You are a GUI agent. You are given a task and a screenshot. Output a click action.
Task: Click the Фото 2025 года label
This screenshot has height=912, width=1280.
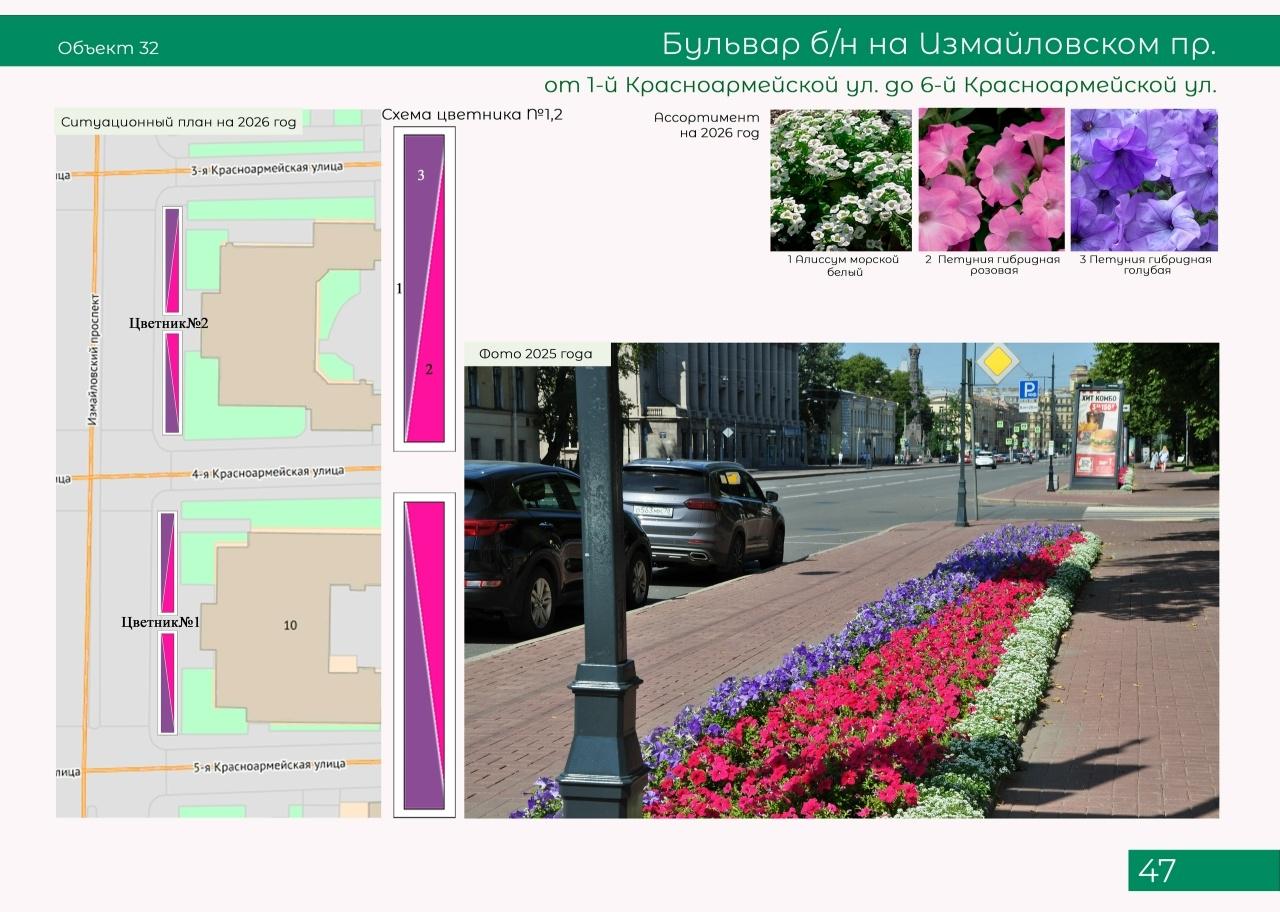535,354
